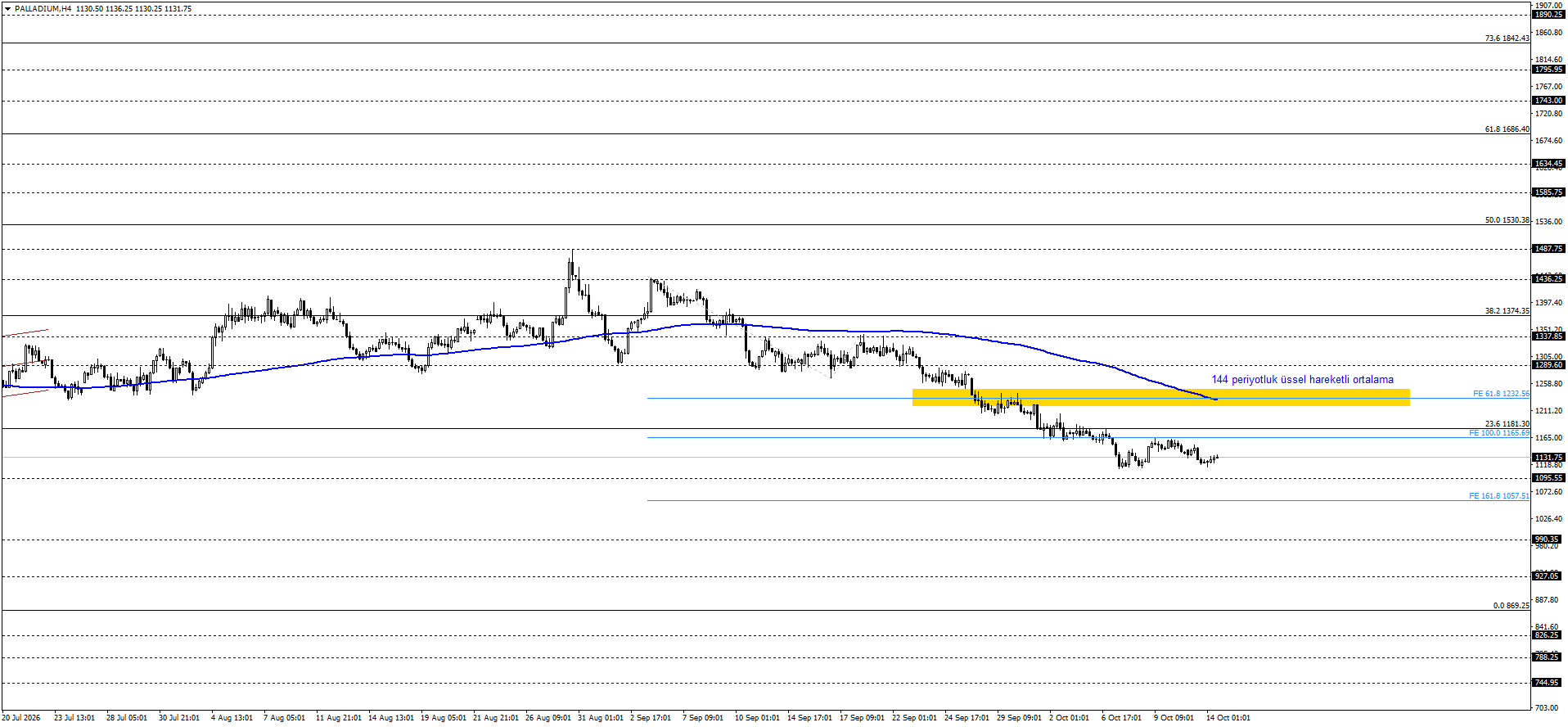Screen dimensions: 1568x727
Task: Click the PALLADIUM,H4 symbol title text
Action: coord(43,9)
